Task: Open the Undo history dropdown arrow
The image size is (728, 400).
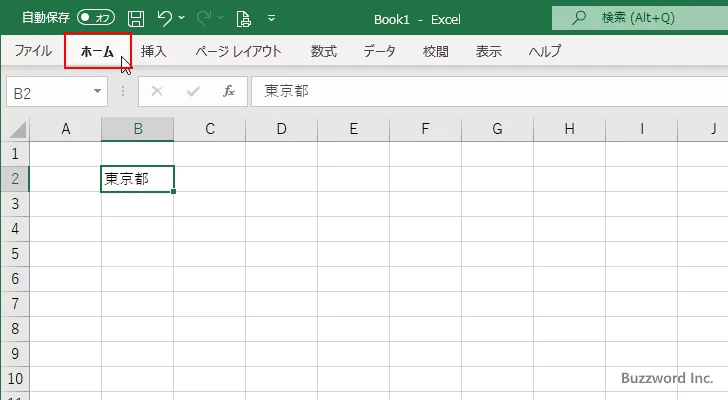Action: click(x=182, y=18)
